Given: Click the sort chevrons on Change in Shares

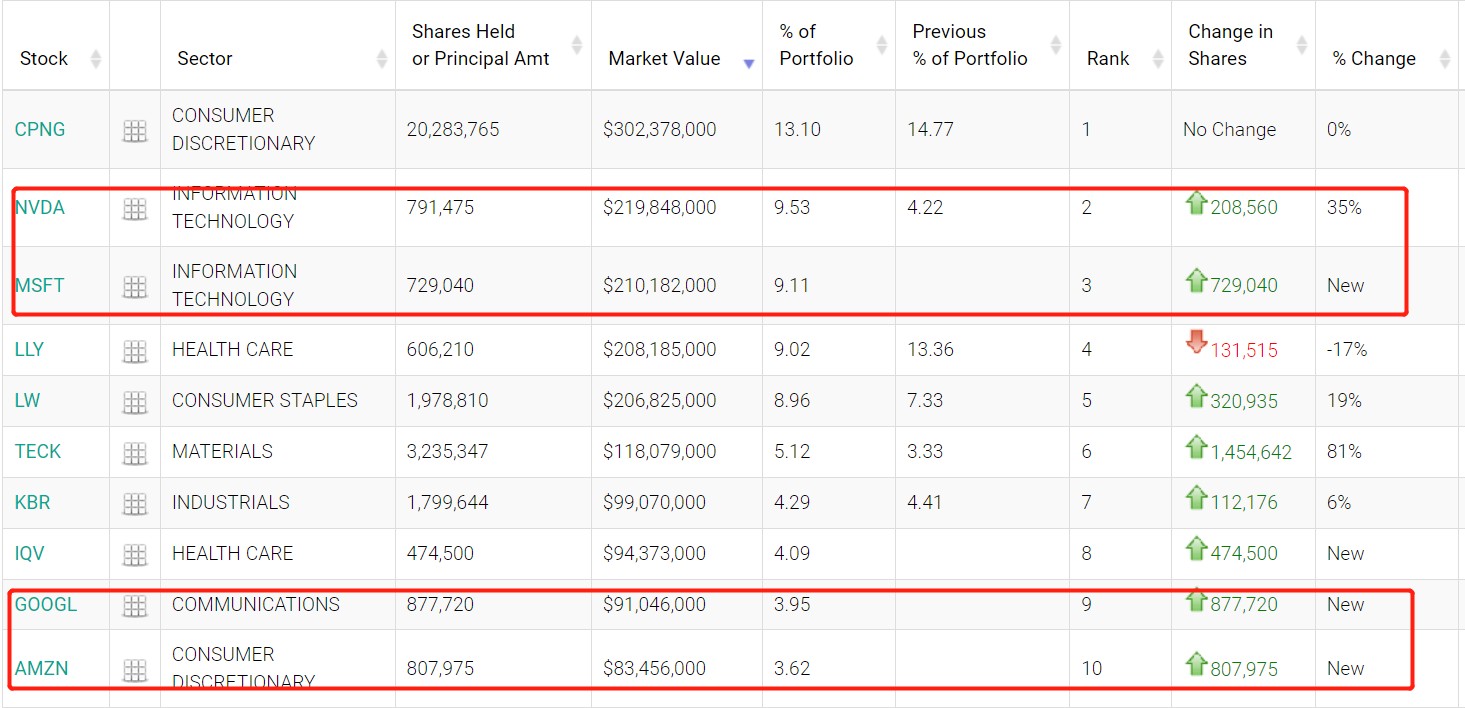Looking at the screenshot, I should 1300,44.
